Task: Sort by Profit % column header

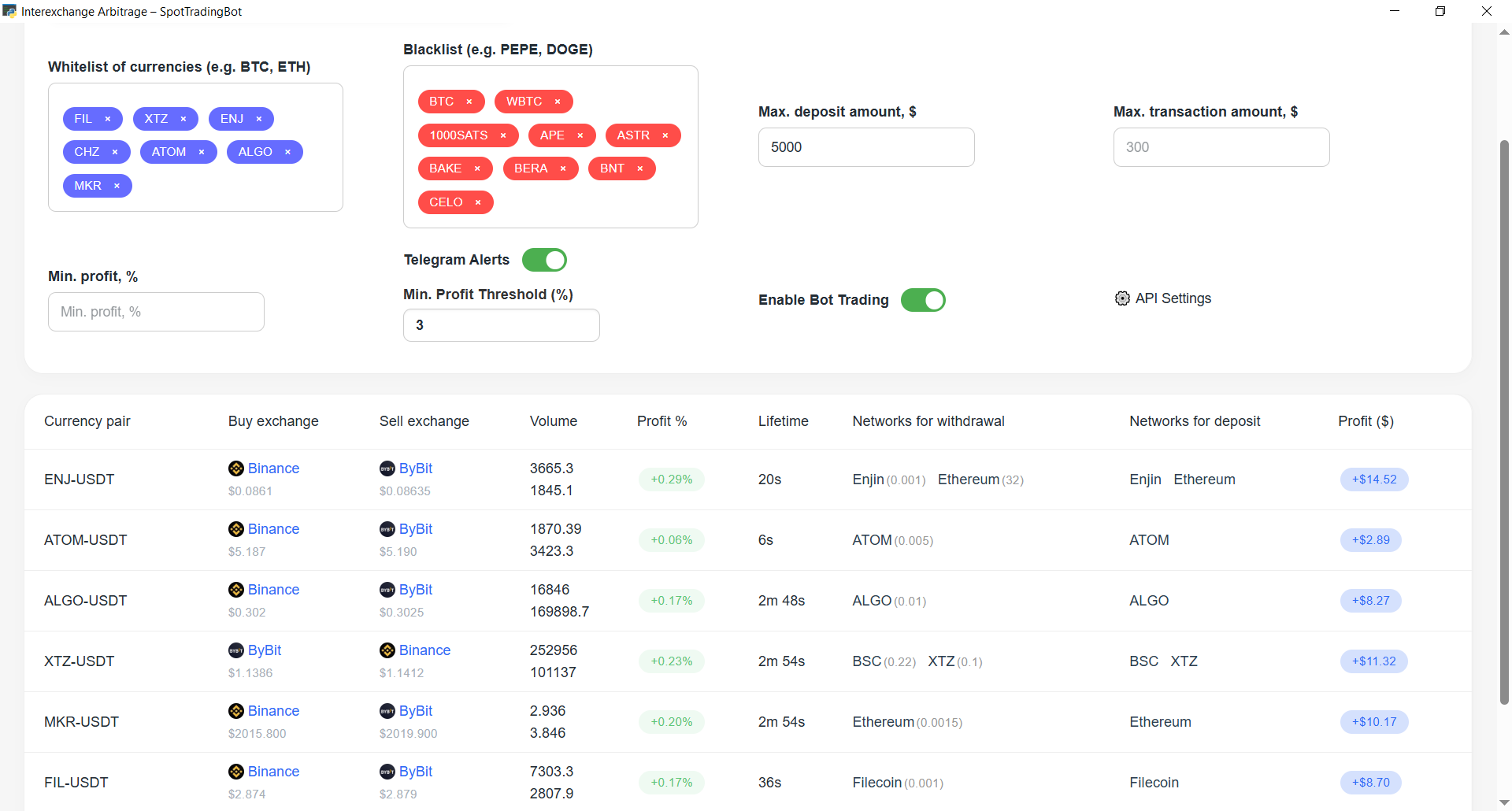Action: 661,421
